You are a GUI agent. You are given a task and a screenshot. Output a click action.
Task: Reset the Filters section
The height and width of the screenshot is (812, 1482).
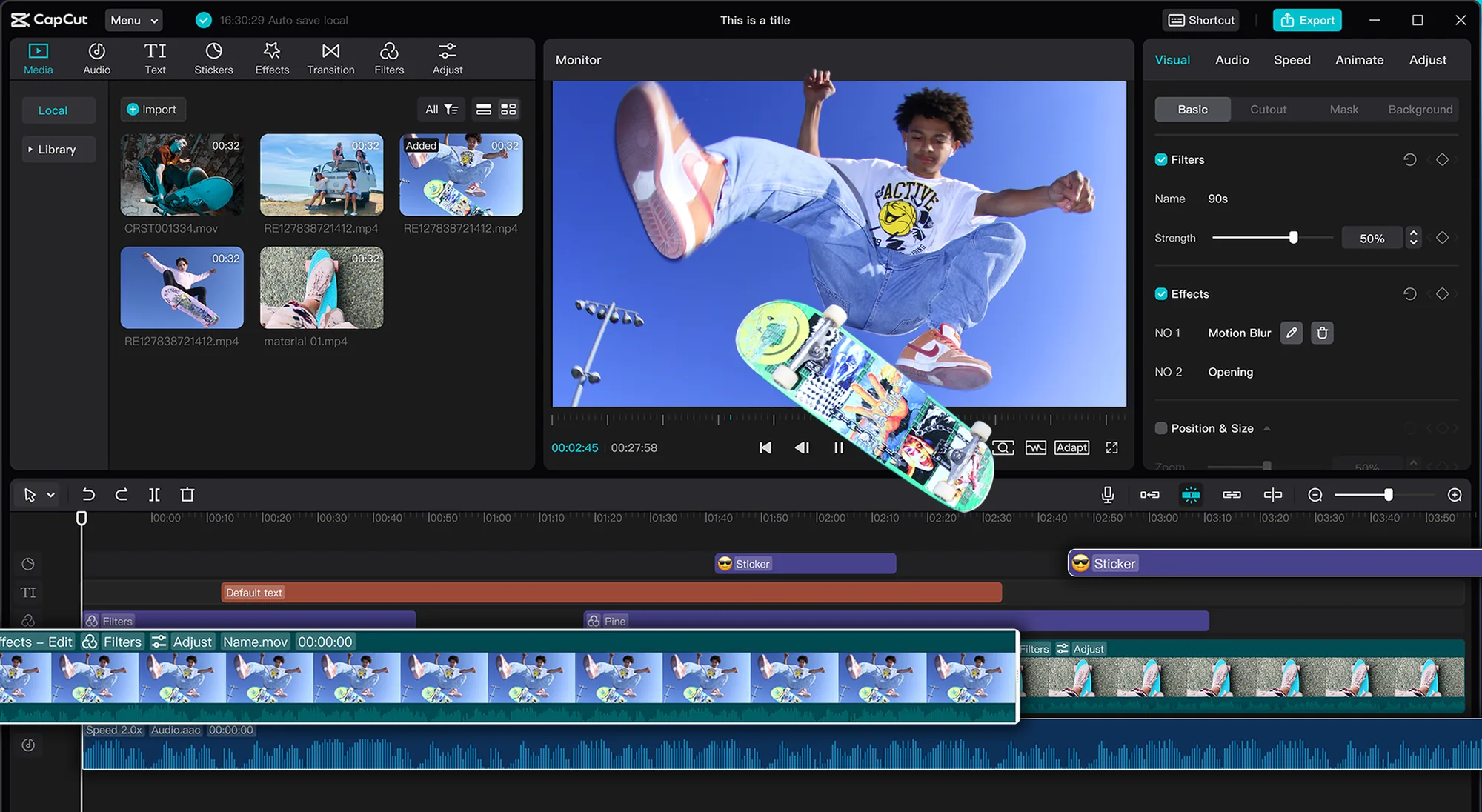point(1410,159)
